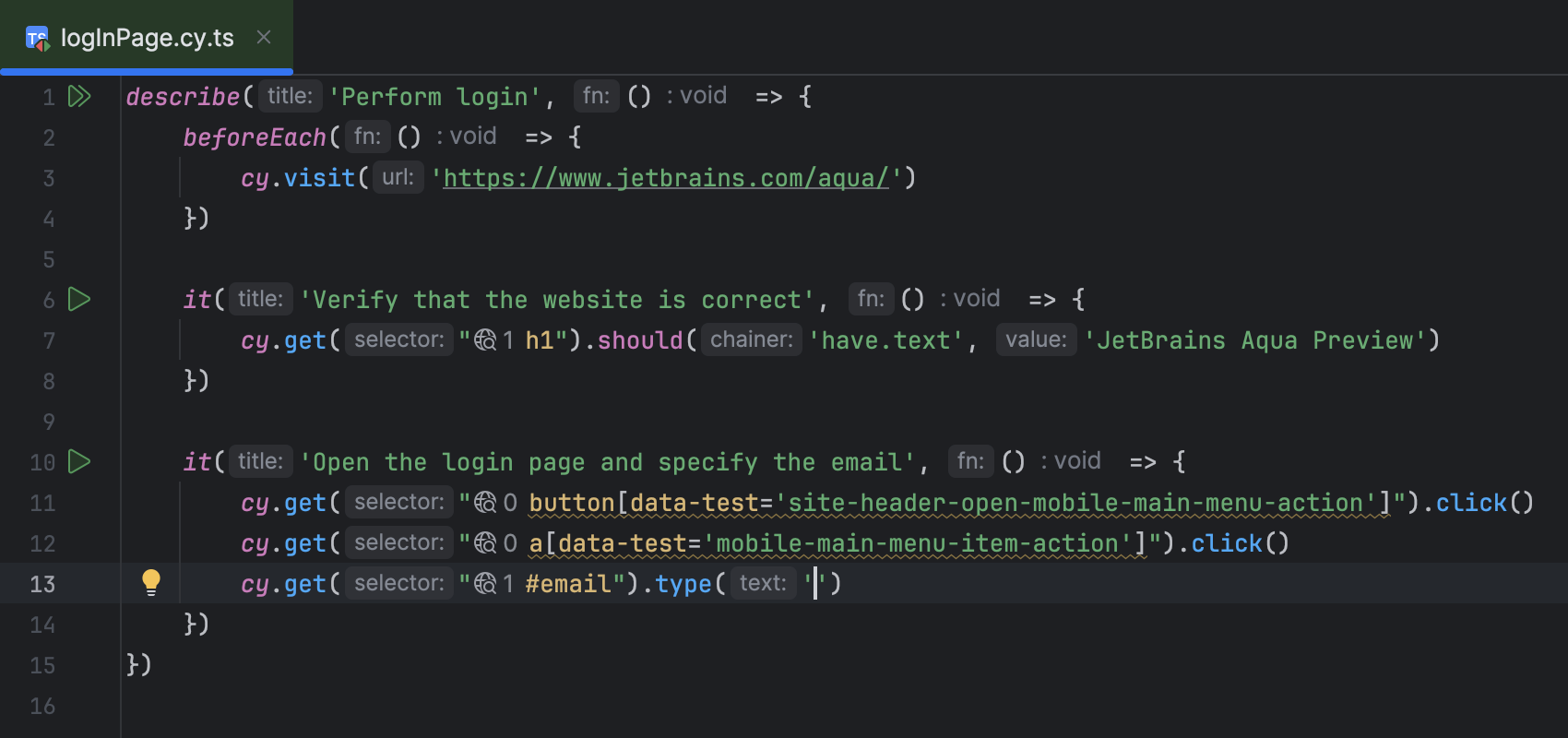Run all tests in describe block gutter icon

79,96
